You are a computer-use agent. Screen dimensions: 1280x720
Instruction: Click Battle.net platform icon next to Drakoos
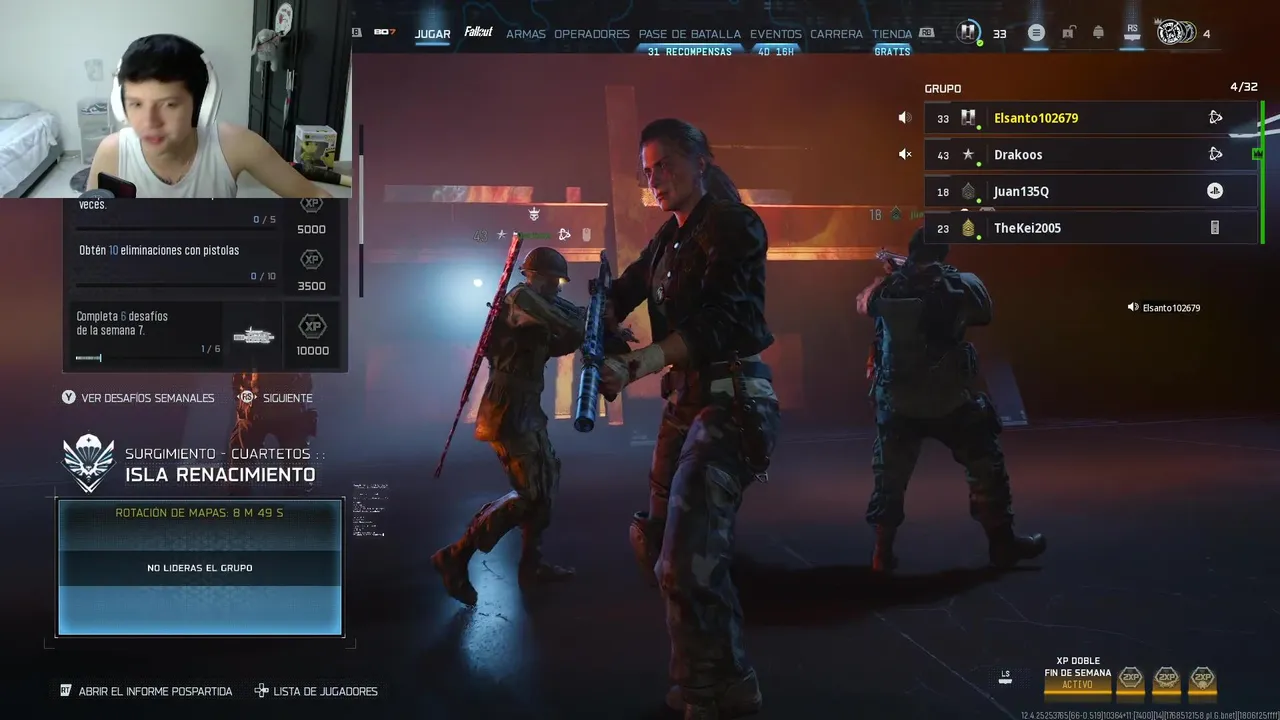[x=1215, y=154]
